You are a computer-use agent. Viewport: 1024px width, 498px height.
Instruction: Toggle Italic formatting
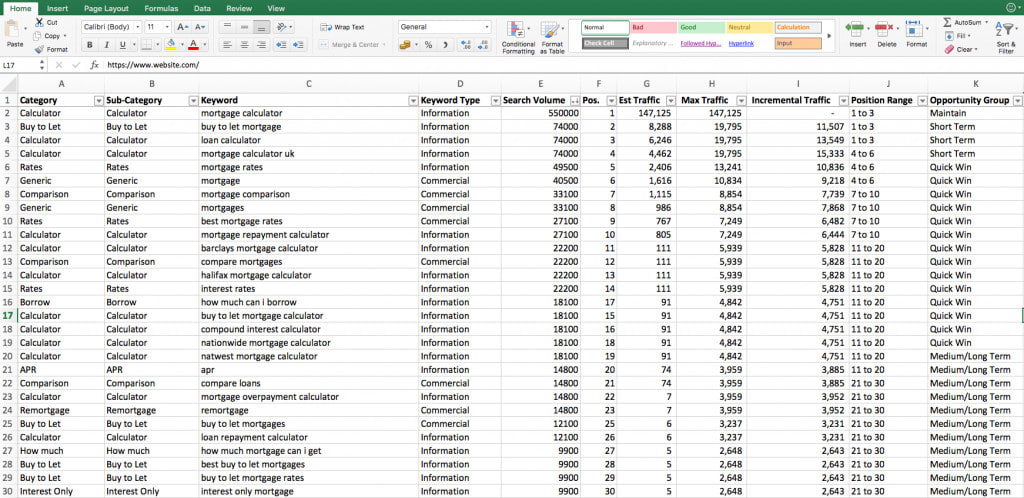[x=106, y=45]
